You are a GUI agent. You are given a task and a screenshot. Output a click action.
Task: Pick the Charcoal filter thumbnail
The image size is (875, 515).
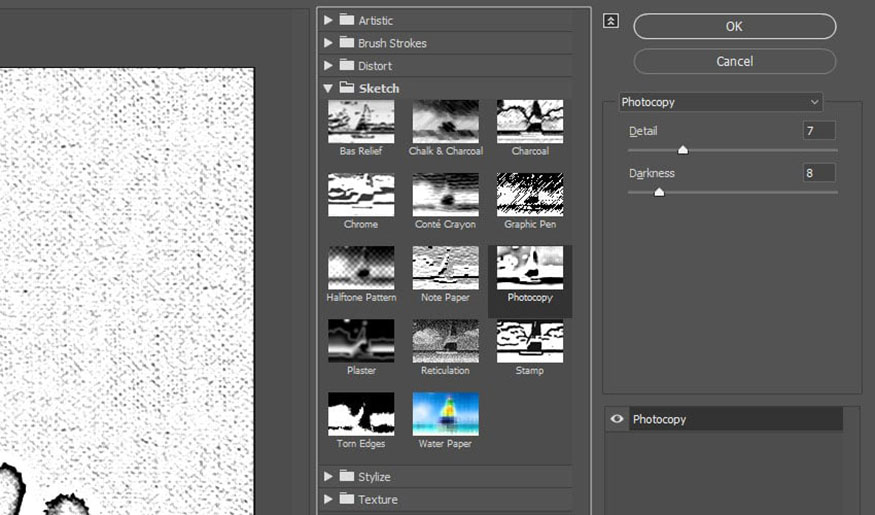coord(530,122)
